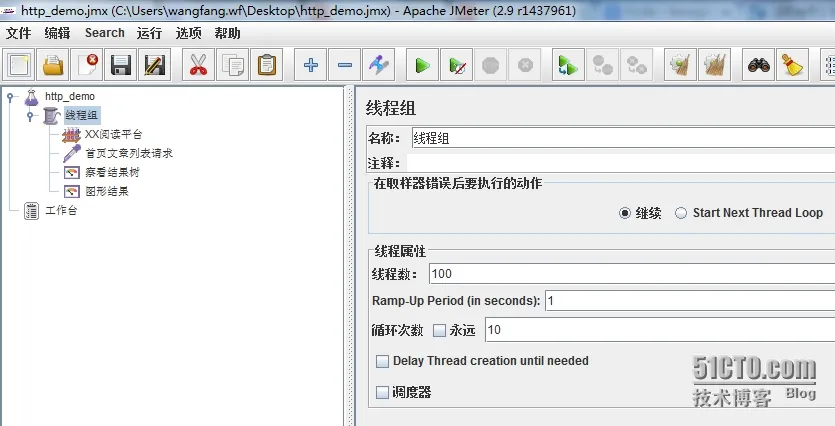Start the test with green play icon
The image size is (835, 426).
click(x=422, y=65)
